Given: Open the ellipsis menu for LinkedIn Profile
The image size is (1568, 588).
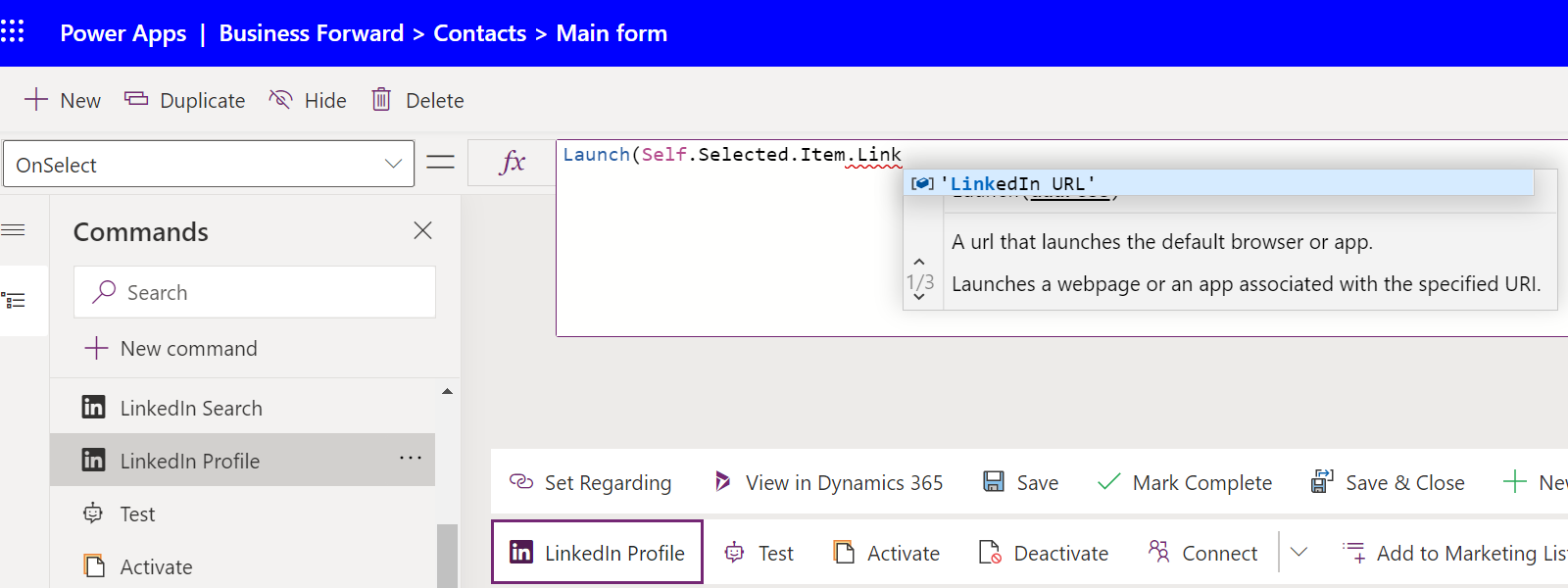Looking at the screenshot, I should (411, 458).
